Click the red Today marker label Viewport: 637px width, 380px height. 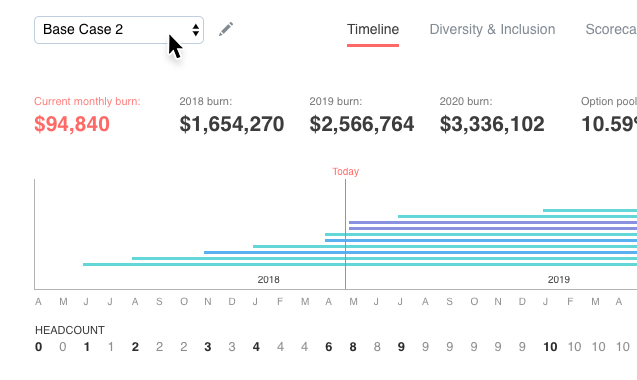pyautogui.click(x=345, y=172)
